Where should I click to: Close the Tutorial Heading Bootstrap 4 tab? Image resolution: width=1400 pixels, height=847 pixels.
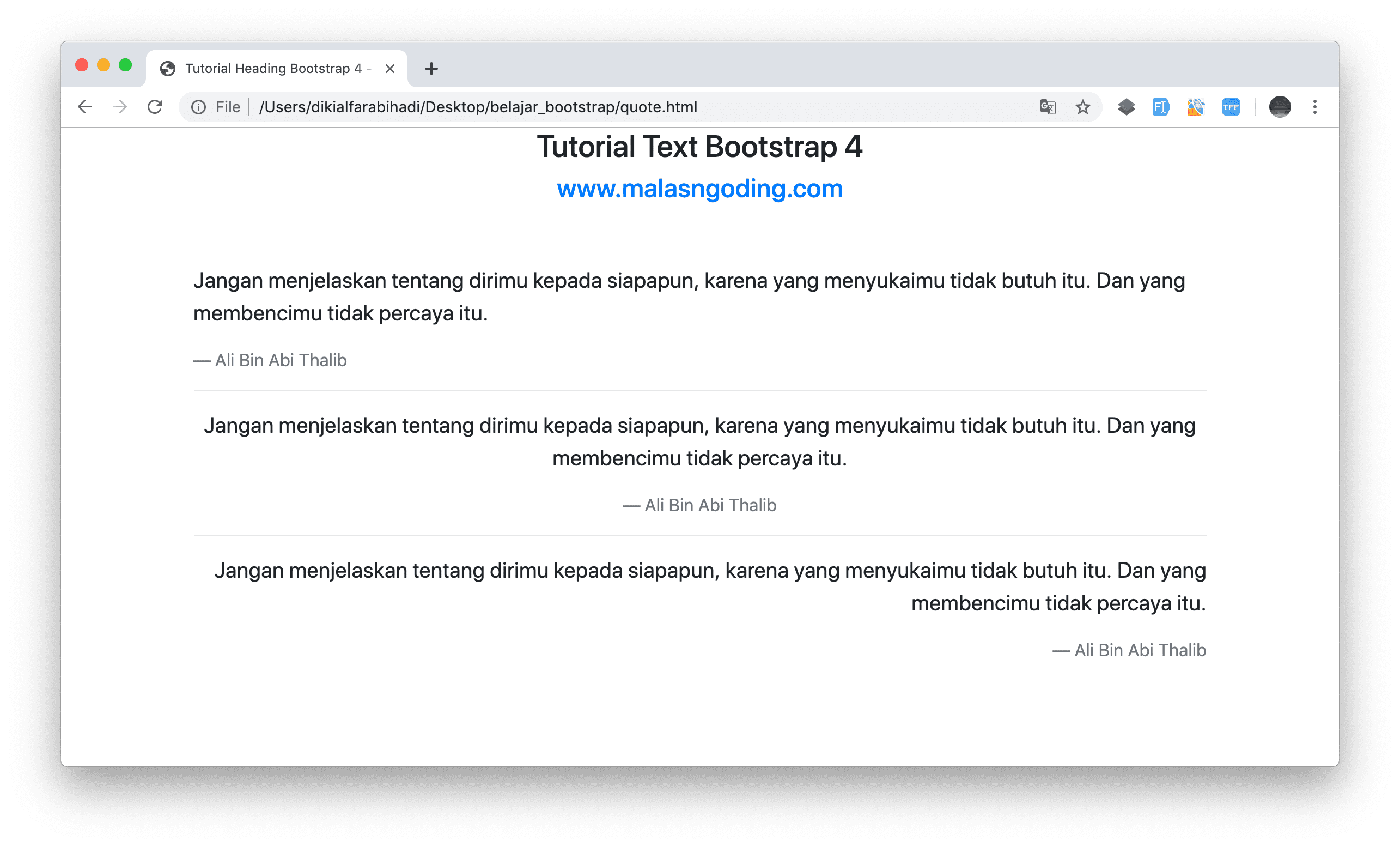tap(390, 69)
